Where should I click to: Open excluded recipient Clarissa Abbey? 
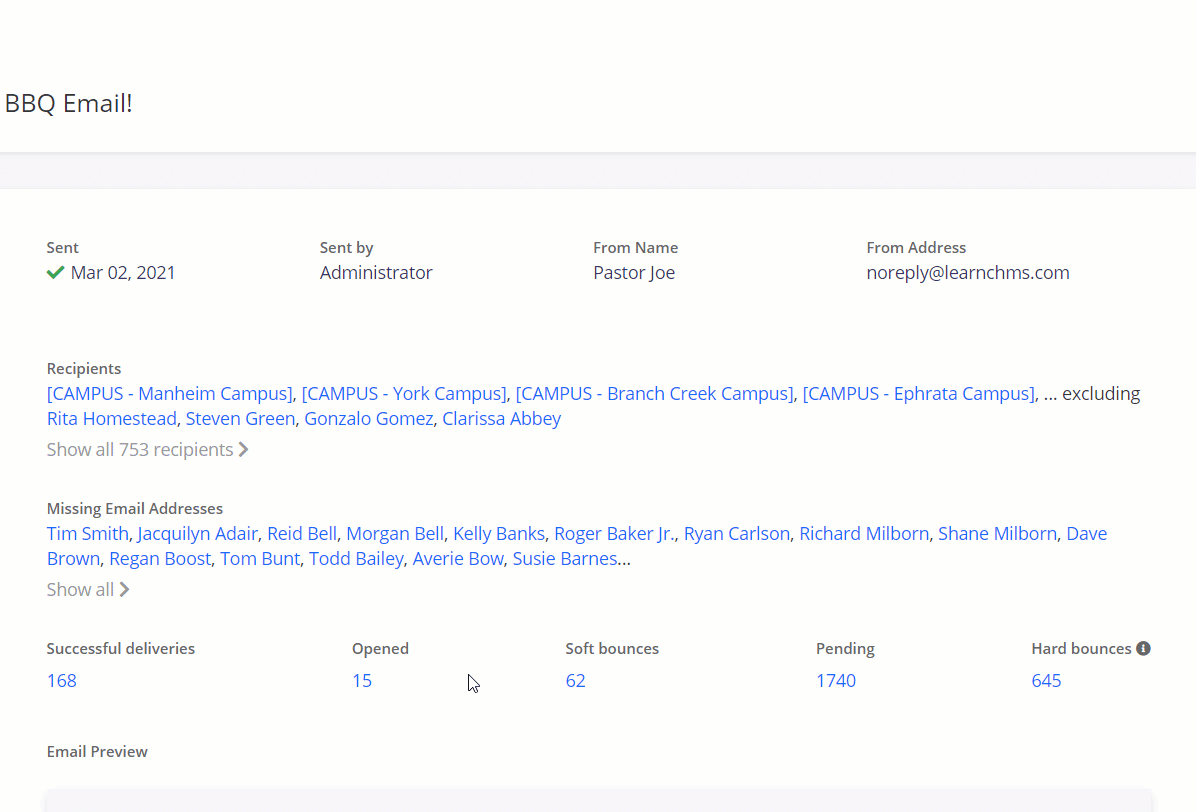click(501, 419)
